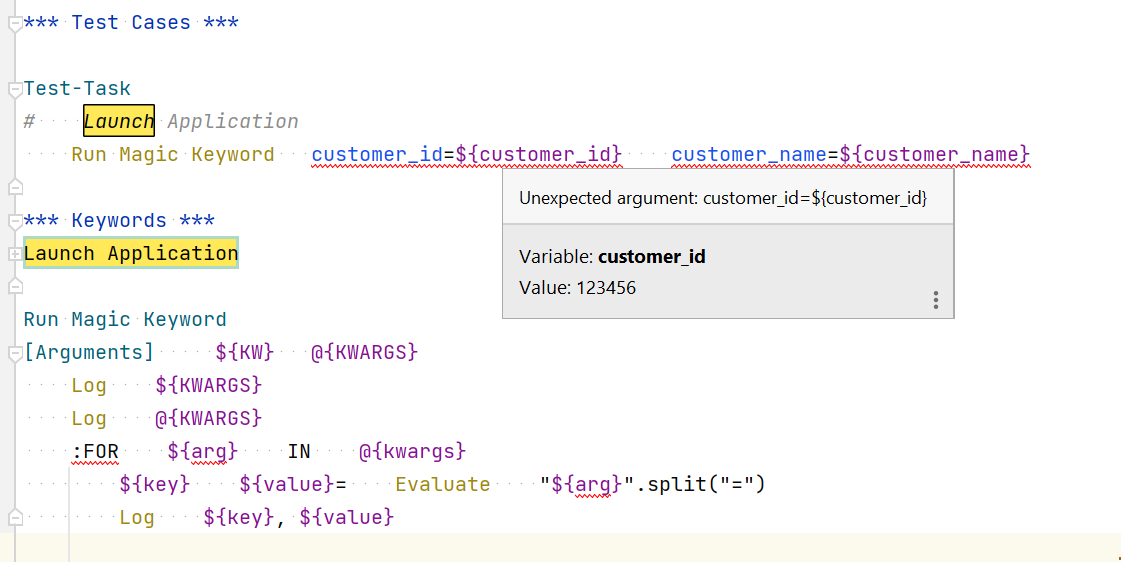Click the Run Magic Keyword definition name

point(125,320)
